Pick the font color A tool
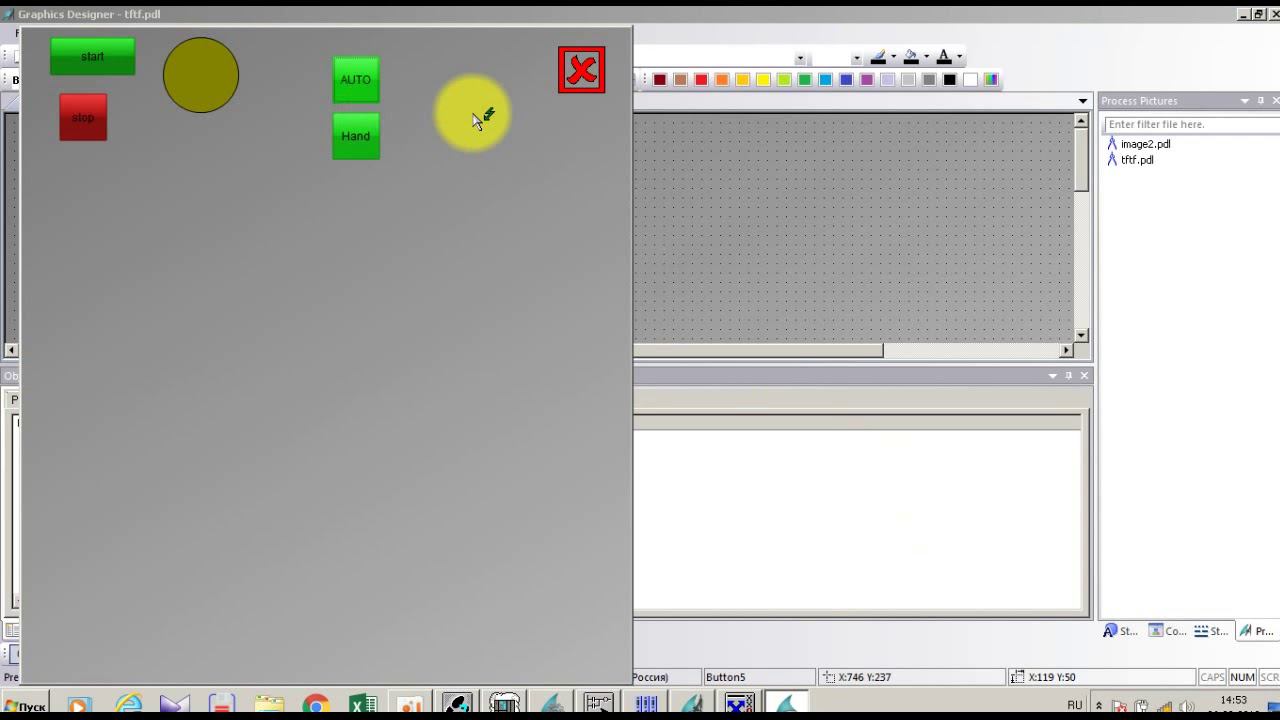The image size is (1280, 720). pos(944,57)
